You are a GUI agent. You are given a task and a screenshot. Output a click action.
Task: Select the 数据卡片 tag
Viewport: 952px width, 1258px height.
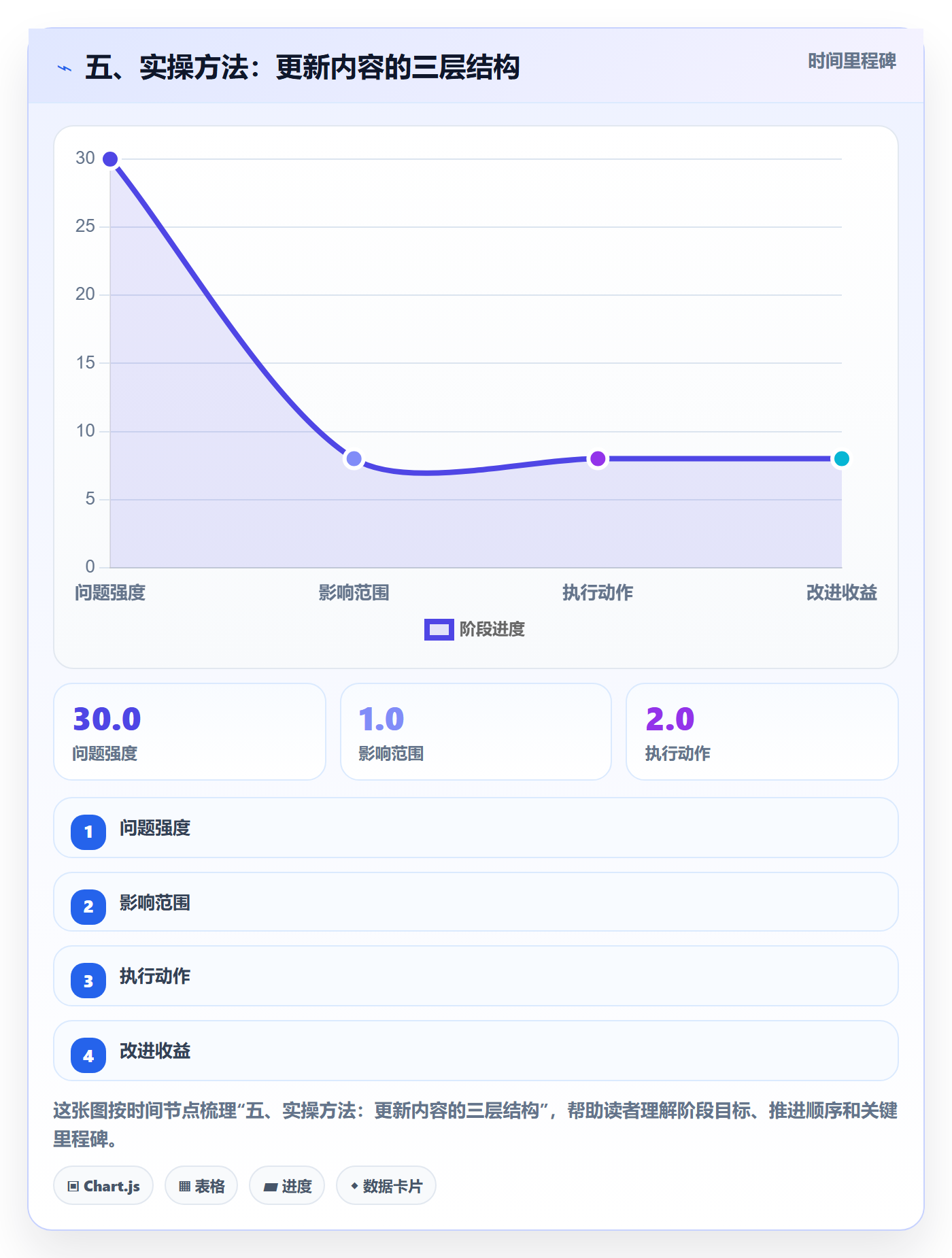pos(386,1185)
